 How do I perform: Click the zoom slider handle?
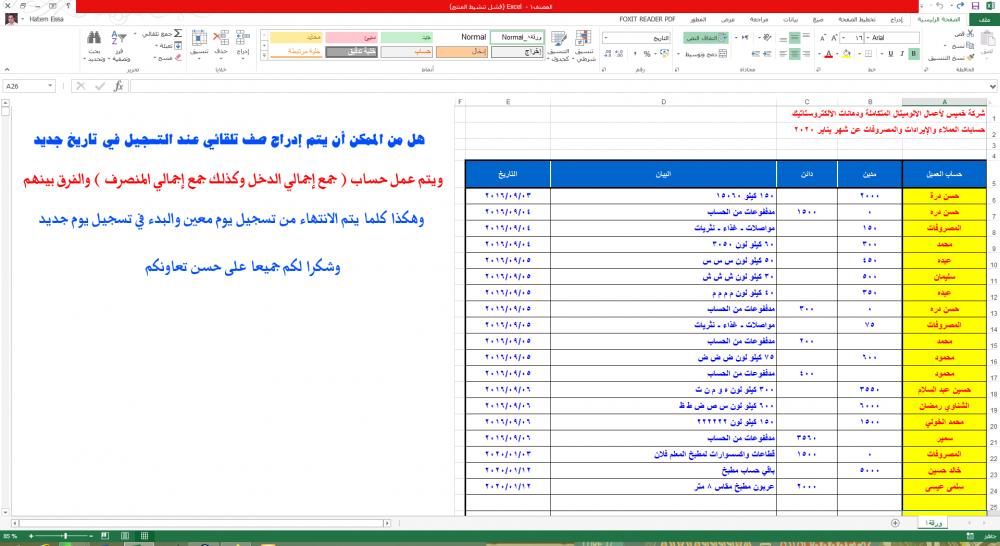(65, 536)
